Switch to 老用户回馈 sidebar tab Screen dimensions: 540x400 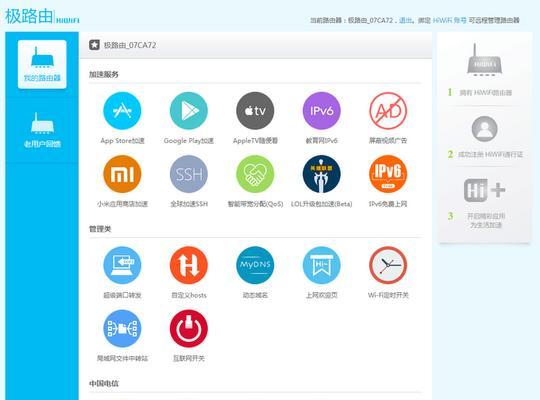pos(42,130)
